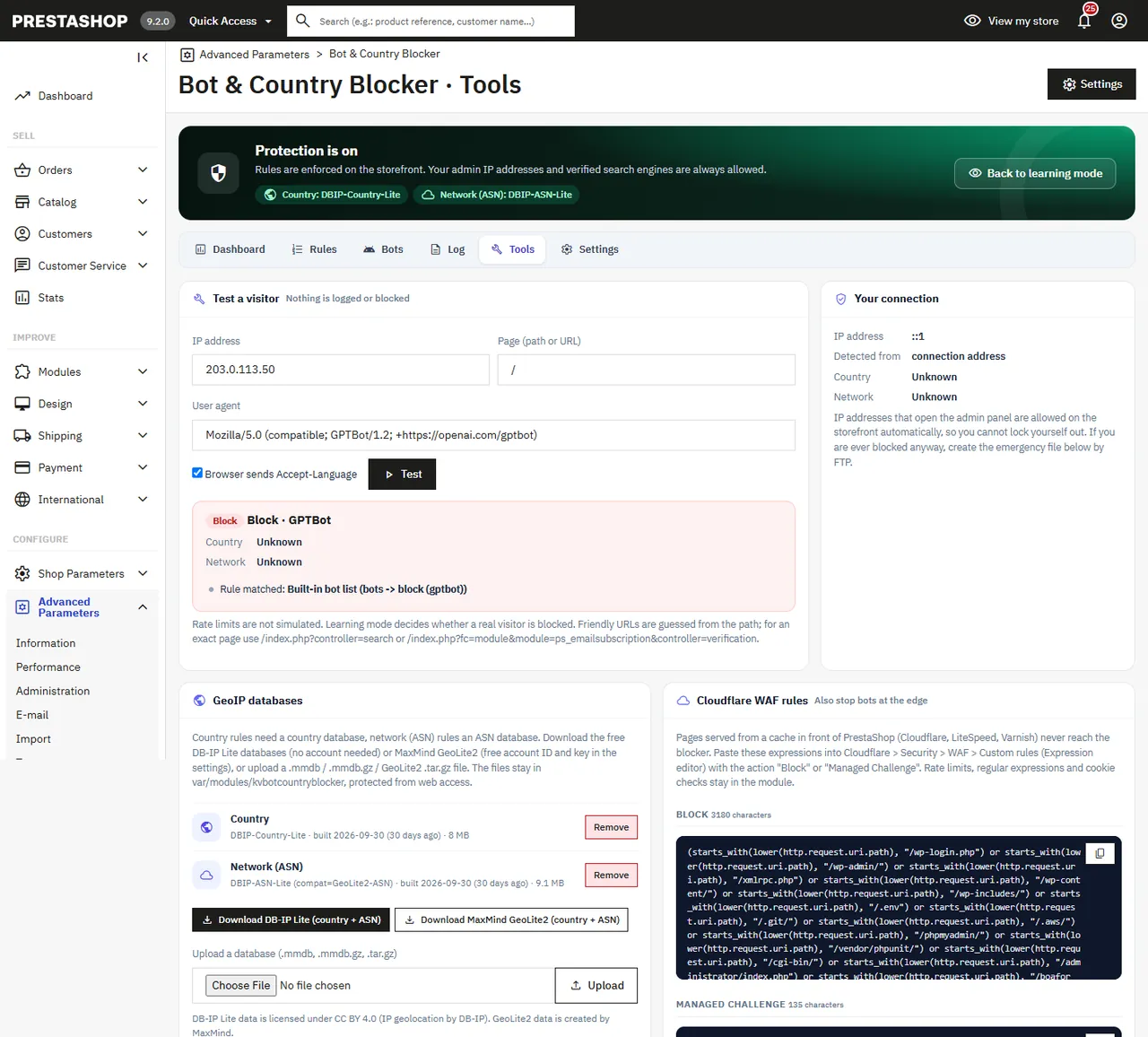Open Performance in Advanced Parameters submenu
The height and width of the screenshot is (1037, 1148).
[48, 667]
